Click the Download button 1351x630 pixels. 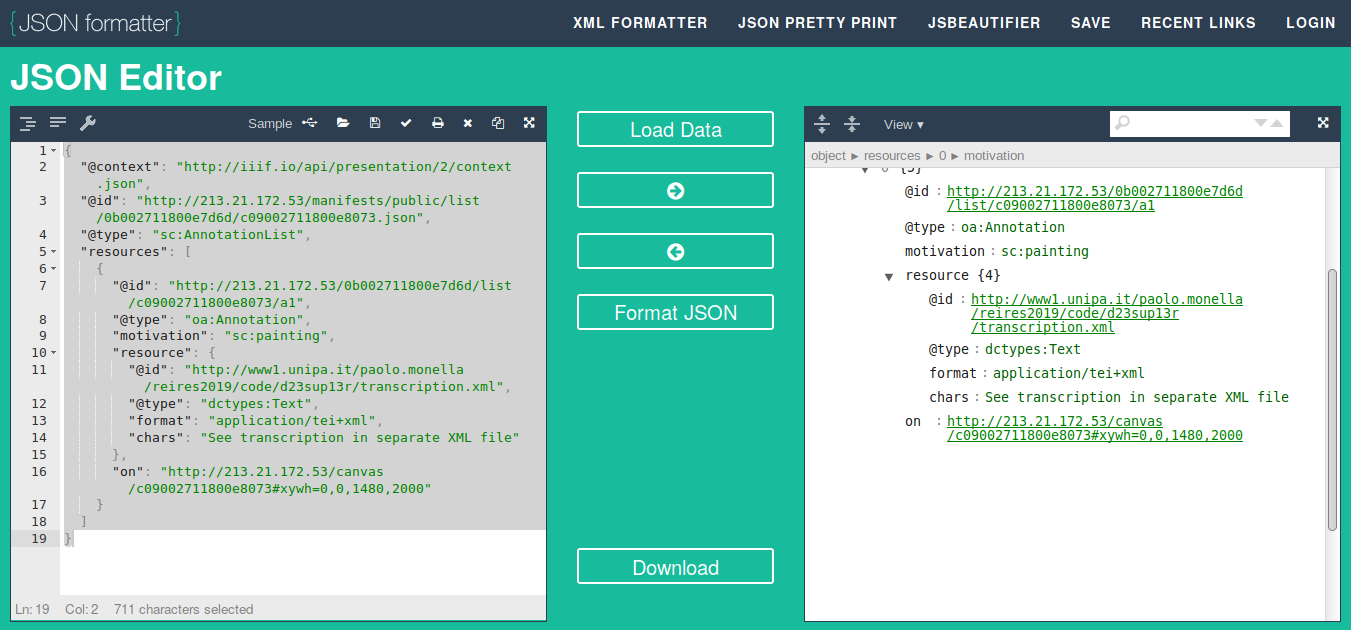coord(675,567)
